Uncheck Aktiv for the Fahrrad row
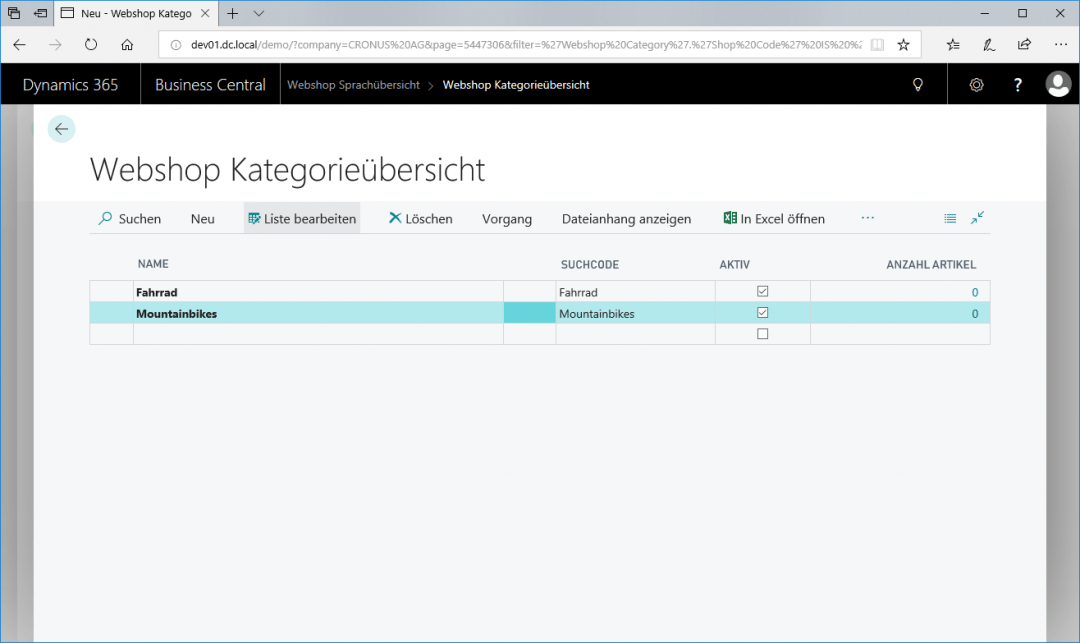Image resolution: width=1080 pixels, height=643 pixels. click(x=762, y=291)
